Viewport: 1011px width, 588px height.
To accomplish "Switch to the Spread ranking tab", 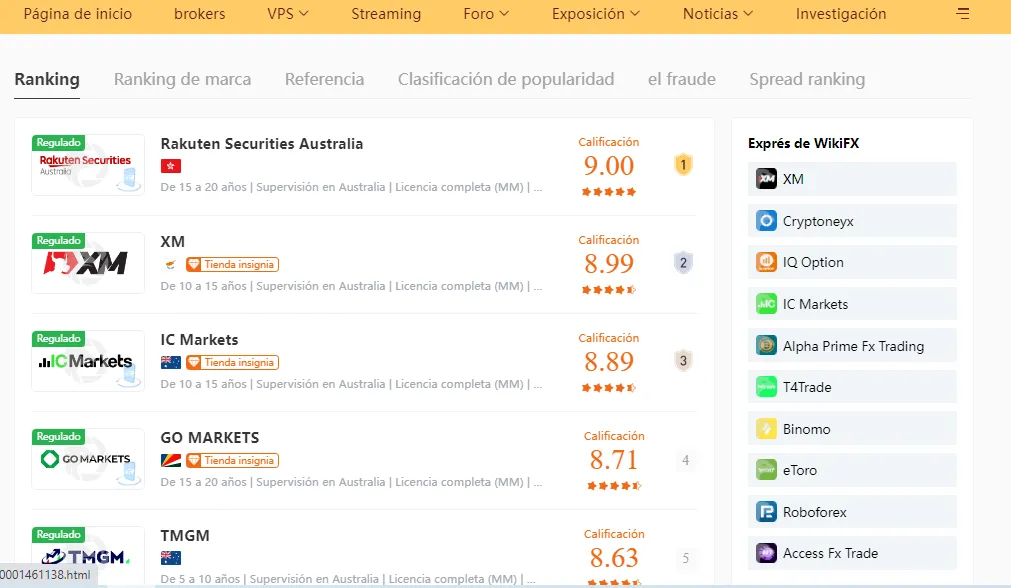I will point(807,79).
